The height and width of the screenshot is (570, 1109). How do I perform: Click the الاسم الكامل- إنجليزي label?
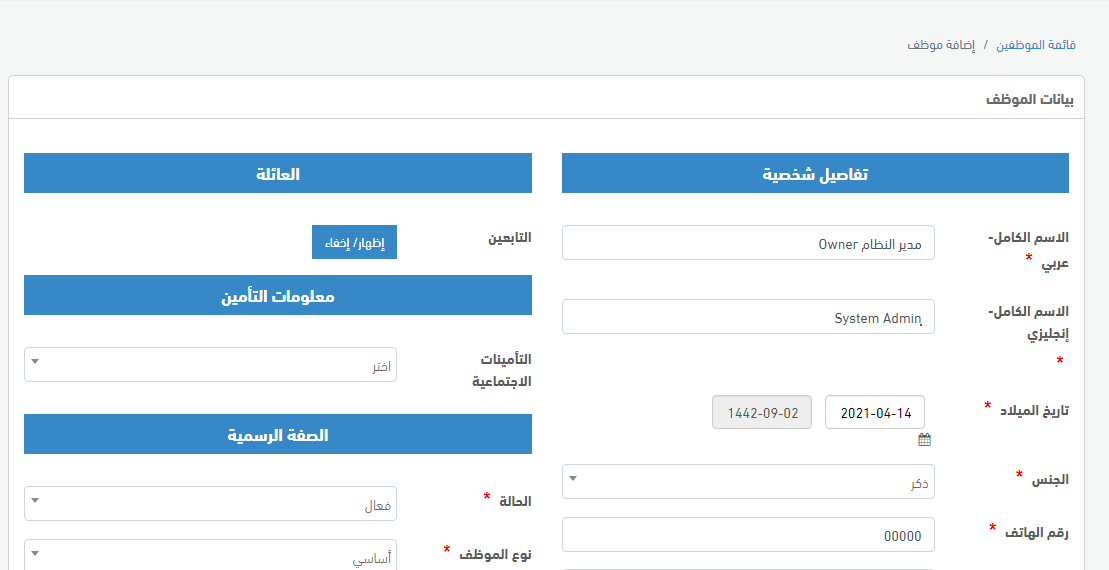1028,324
